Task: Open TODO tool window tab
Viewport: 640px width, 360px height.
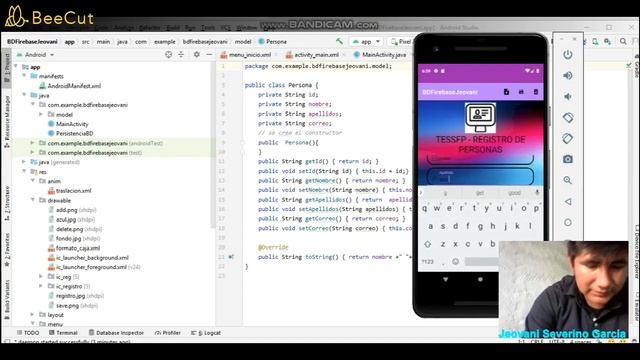Action: point(28,333)
